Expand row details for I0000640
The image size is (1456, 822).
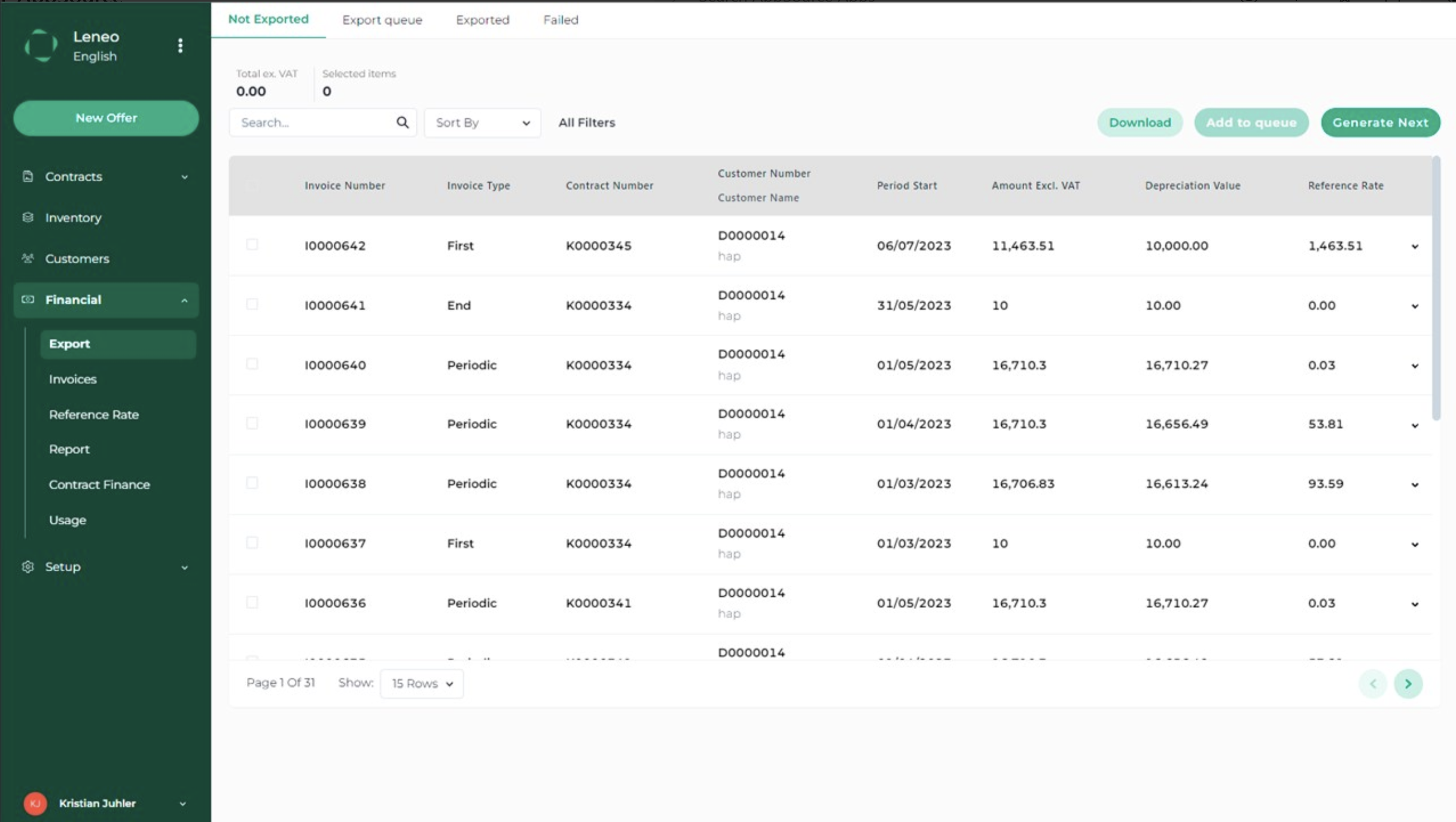(1415, 366)
